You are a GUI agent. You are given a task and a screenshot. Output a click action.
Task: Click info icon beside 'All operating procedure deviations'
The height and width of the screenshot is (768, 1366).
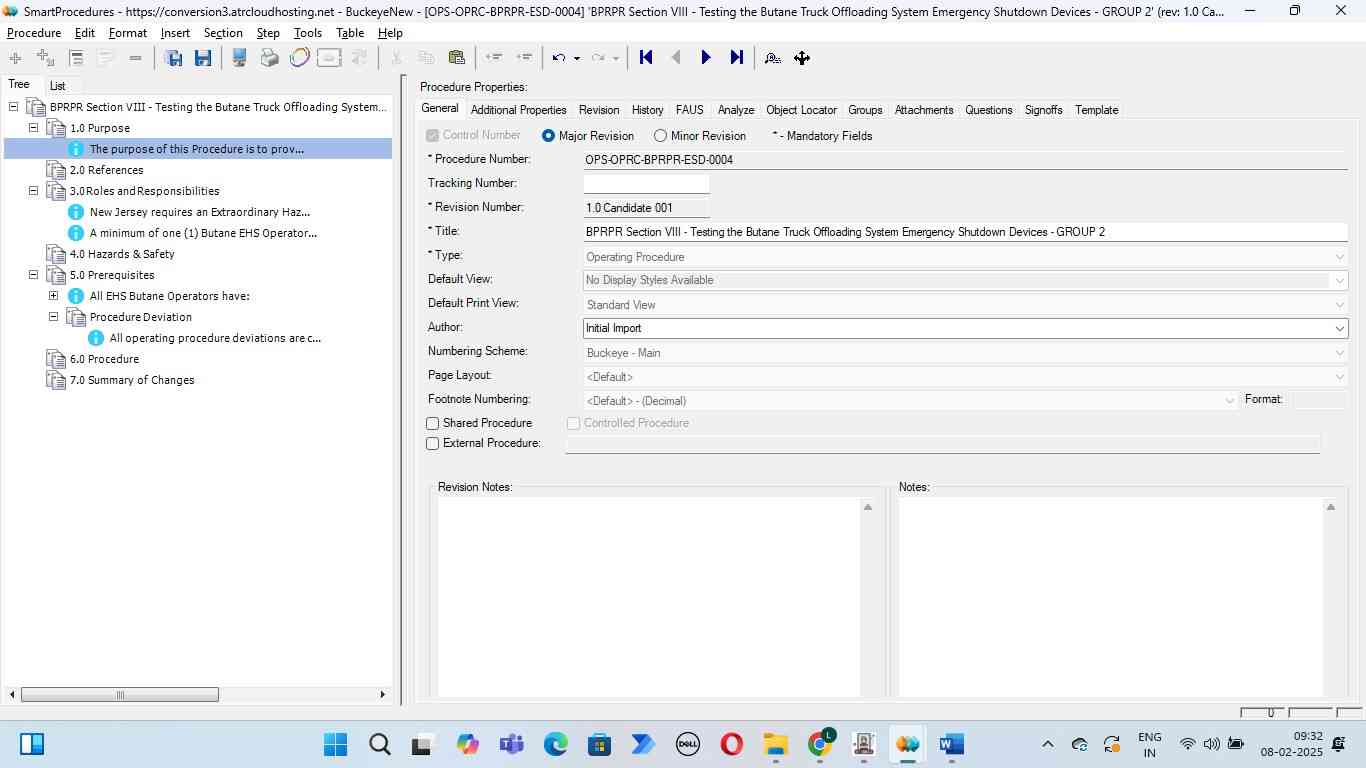(x=96, y=338)
